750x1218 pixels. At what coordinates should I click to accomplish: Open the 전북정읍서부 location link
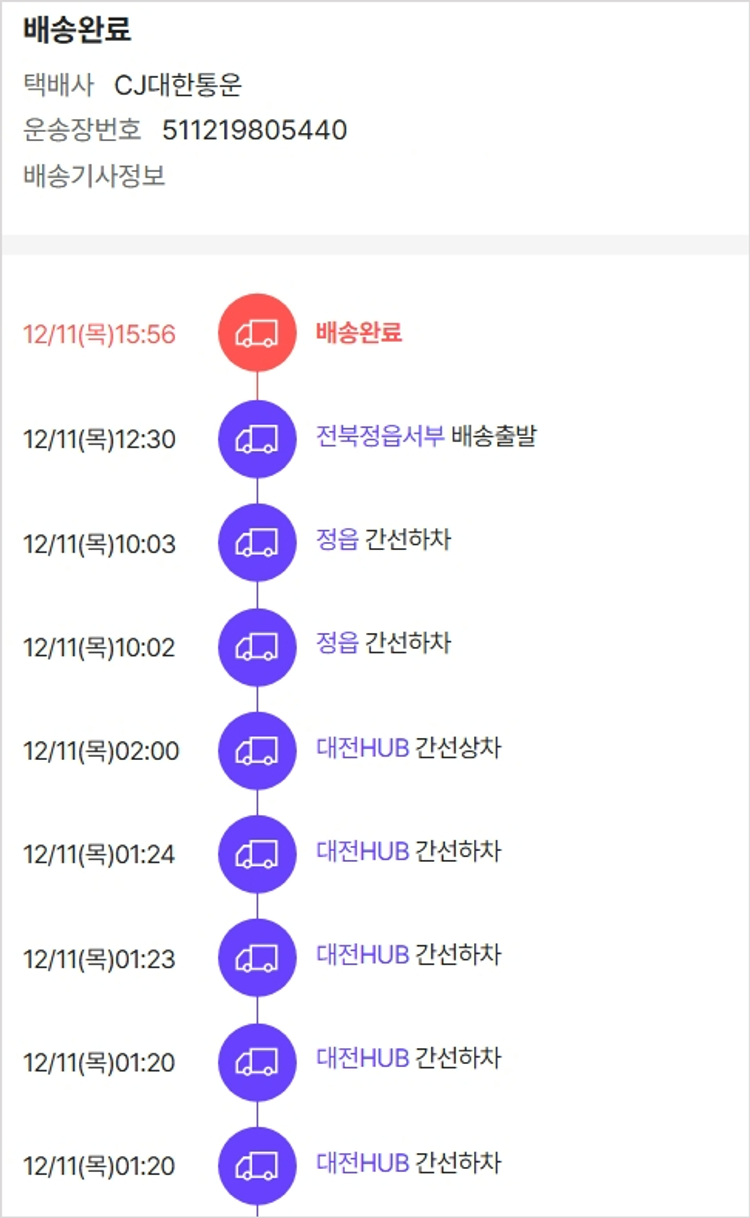(x=380, y=437)
